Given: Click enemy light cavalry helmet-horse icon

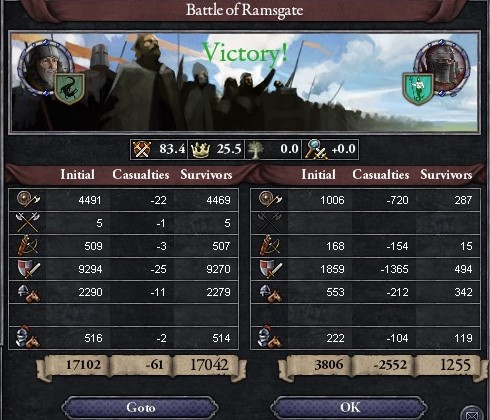Looking at the screenshot, I should (270, 293).
